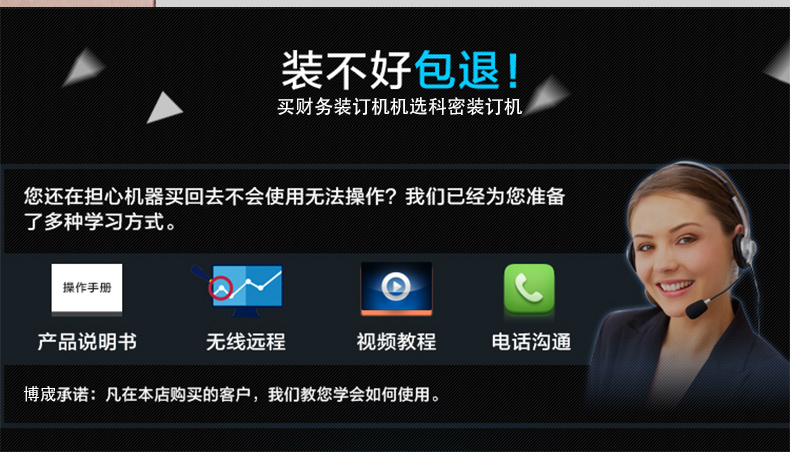Select the 无线远程 label
The width and height of the screenshot is (790, 452).
pyautogui.click(x=246, y=342)
